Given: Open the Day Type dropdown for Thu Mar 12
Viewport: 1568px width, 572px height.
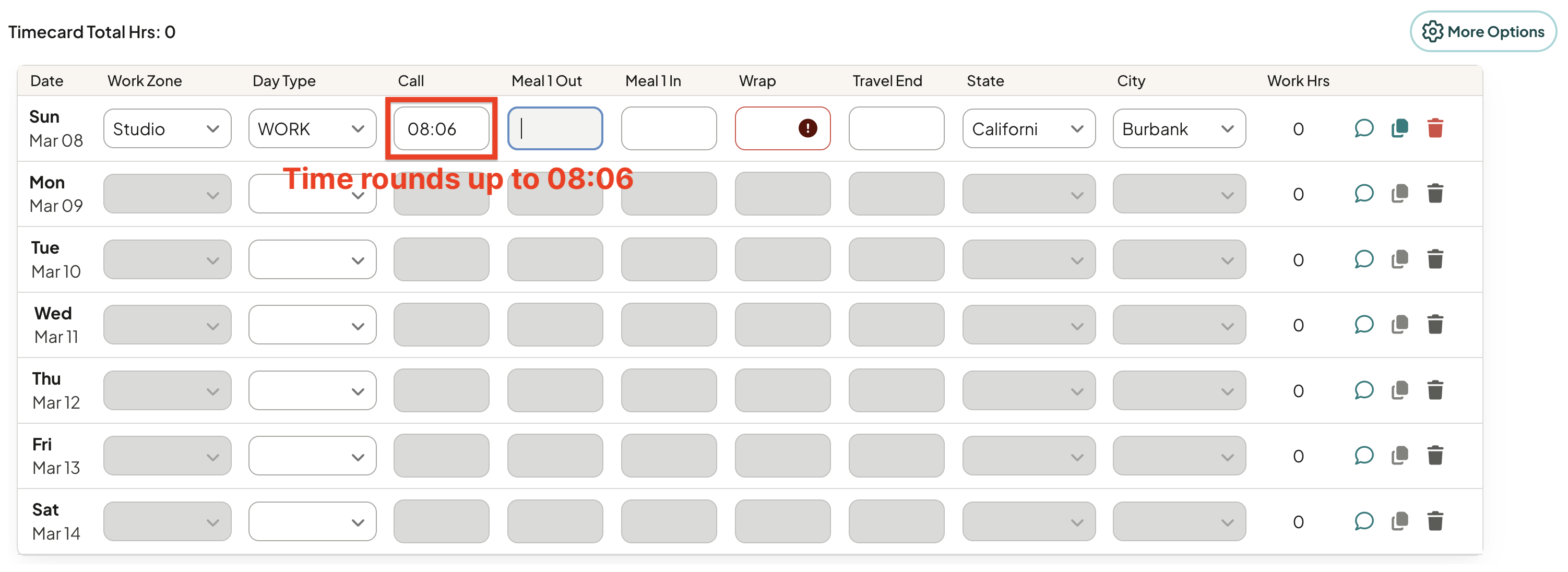Looking at the screenshot, I should point(312,390).
